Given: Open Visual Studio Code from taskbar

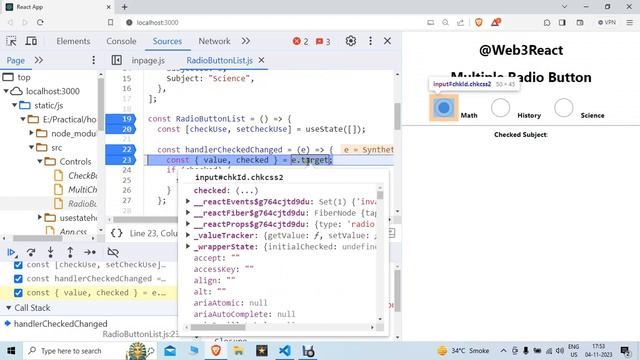Looking at the screenshot, I should pyautogui.click(x=285, y=351).
